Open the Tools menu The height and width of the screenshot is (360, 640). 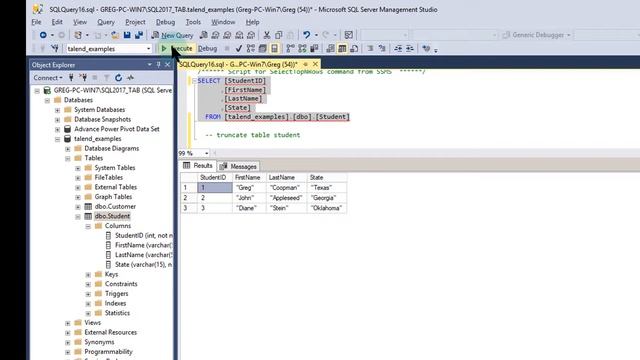[x=193, y=22]
